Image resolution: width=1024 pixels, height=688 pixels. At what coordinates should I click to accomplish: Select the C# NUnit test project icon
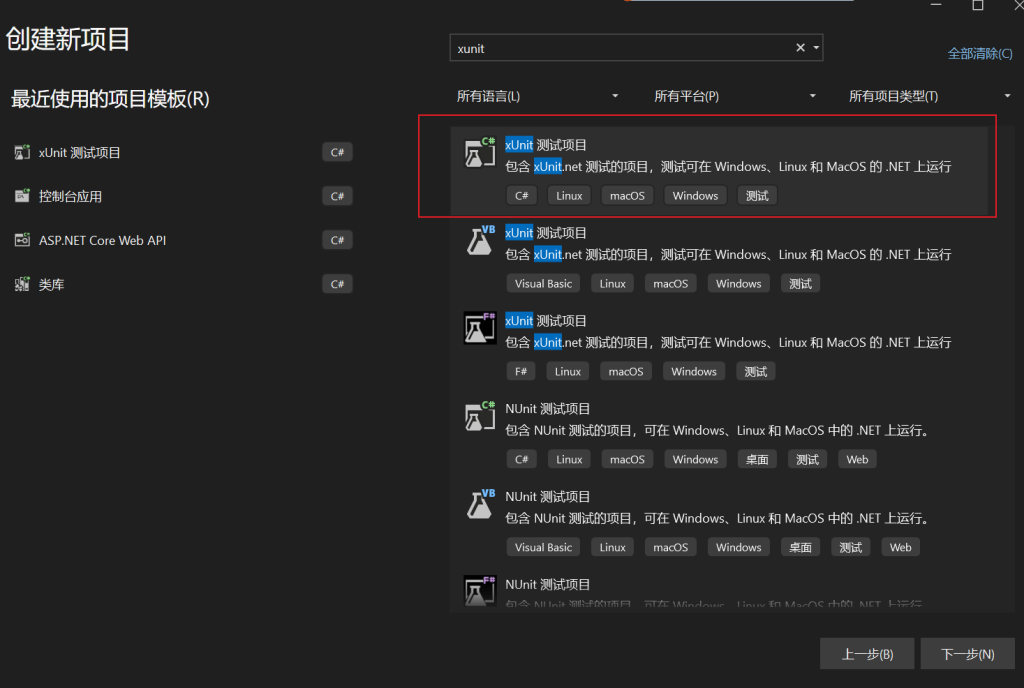[480, 416]
